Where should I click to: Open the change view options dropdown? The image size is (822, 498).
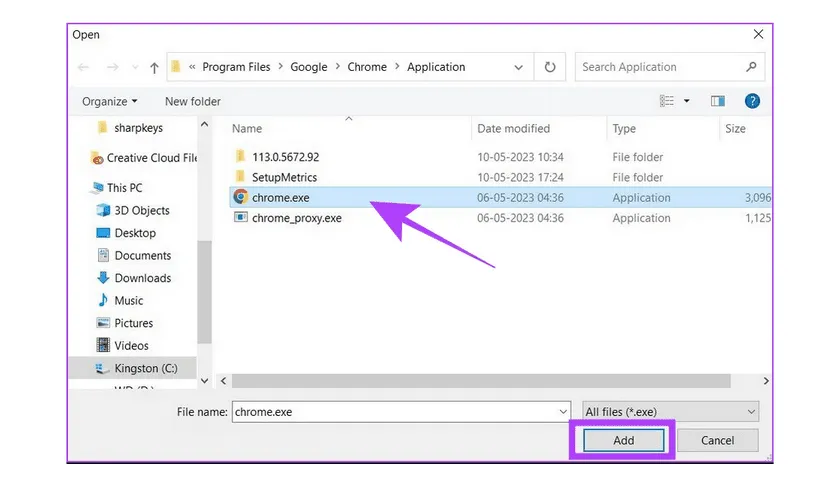(686, 101)
